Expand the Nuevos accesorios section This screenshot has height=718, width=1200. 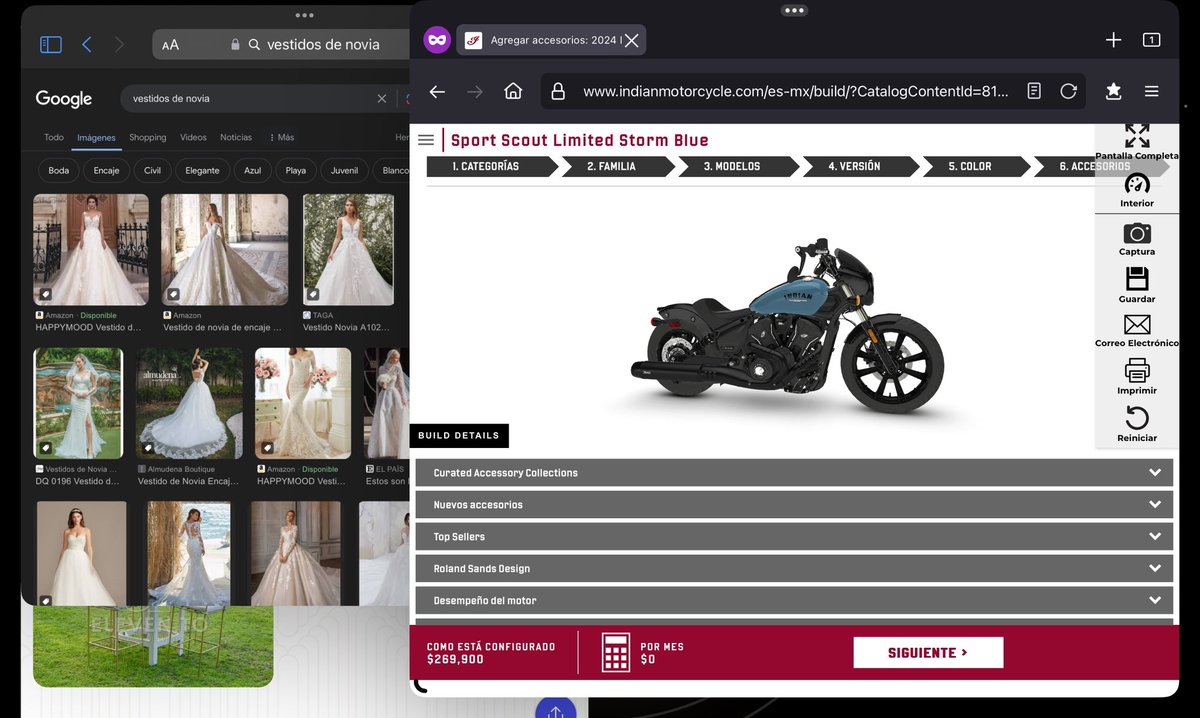[x=794, y=504]
